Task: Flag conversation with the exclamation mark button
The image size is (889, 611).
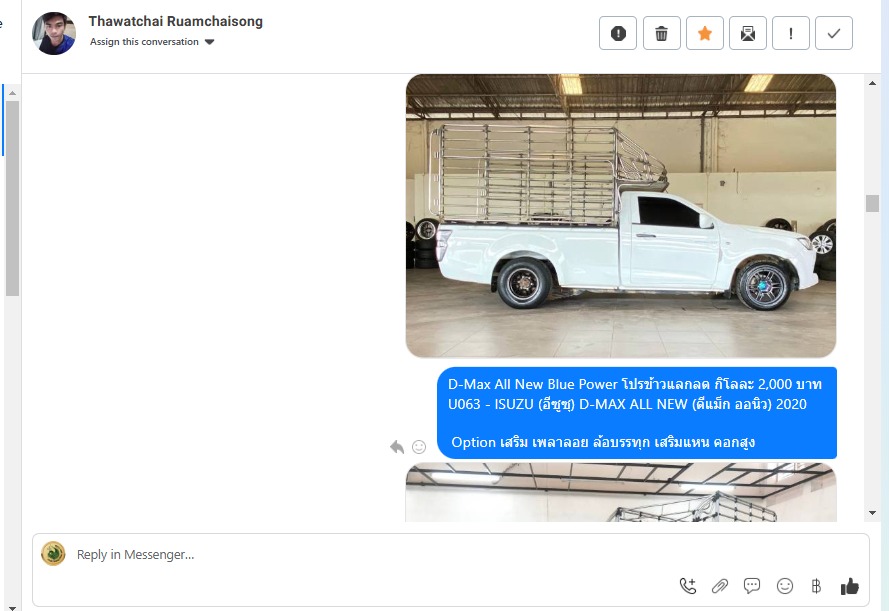Action: point(791,33)
